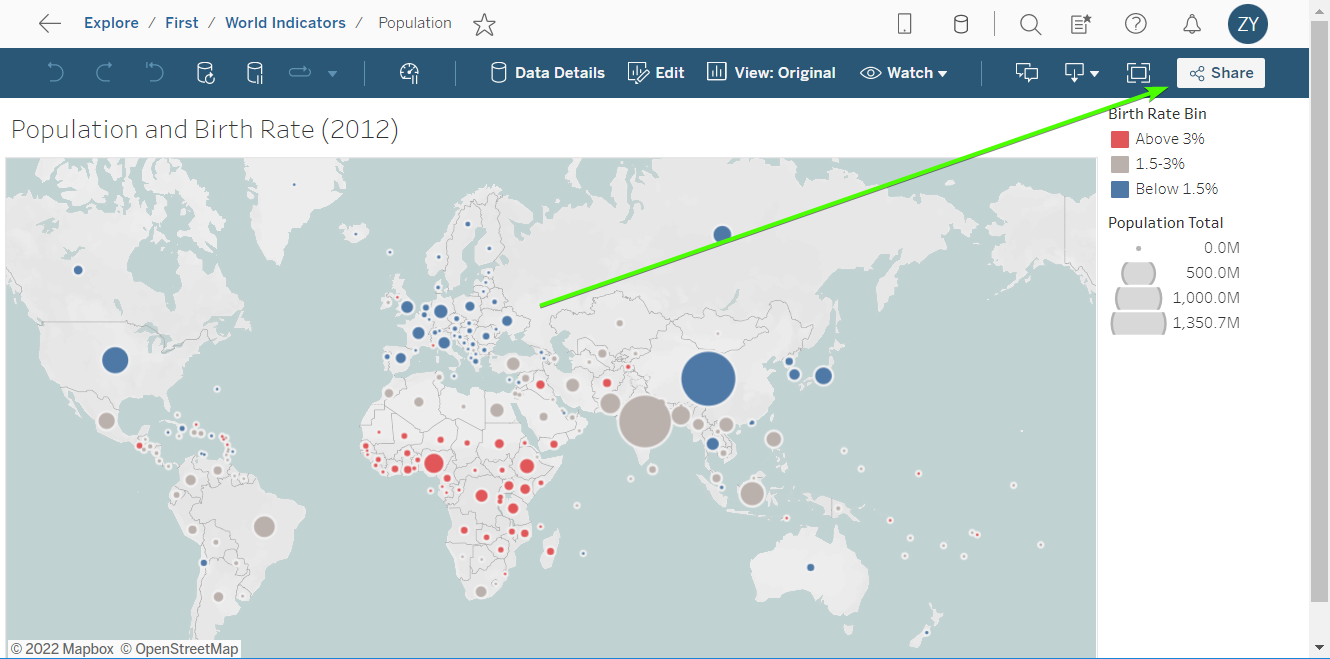Open the device preview phone icon

[x=904, y=24]
